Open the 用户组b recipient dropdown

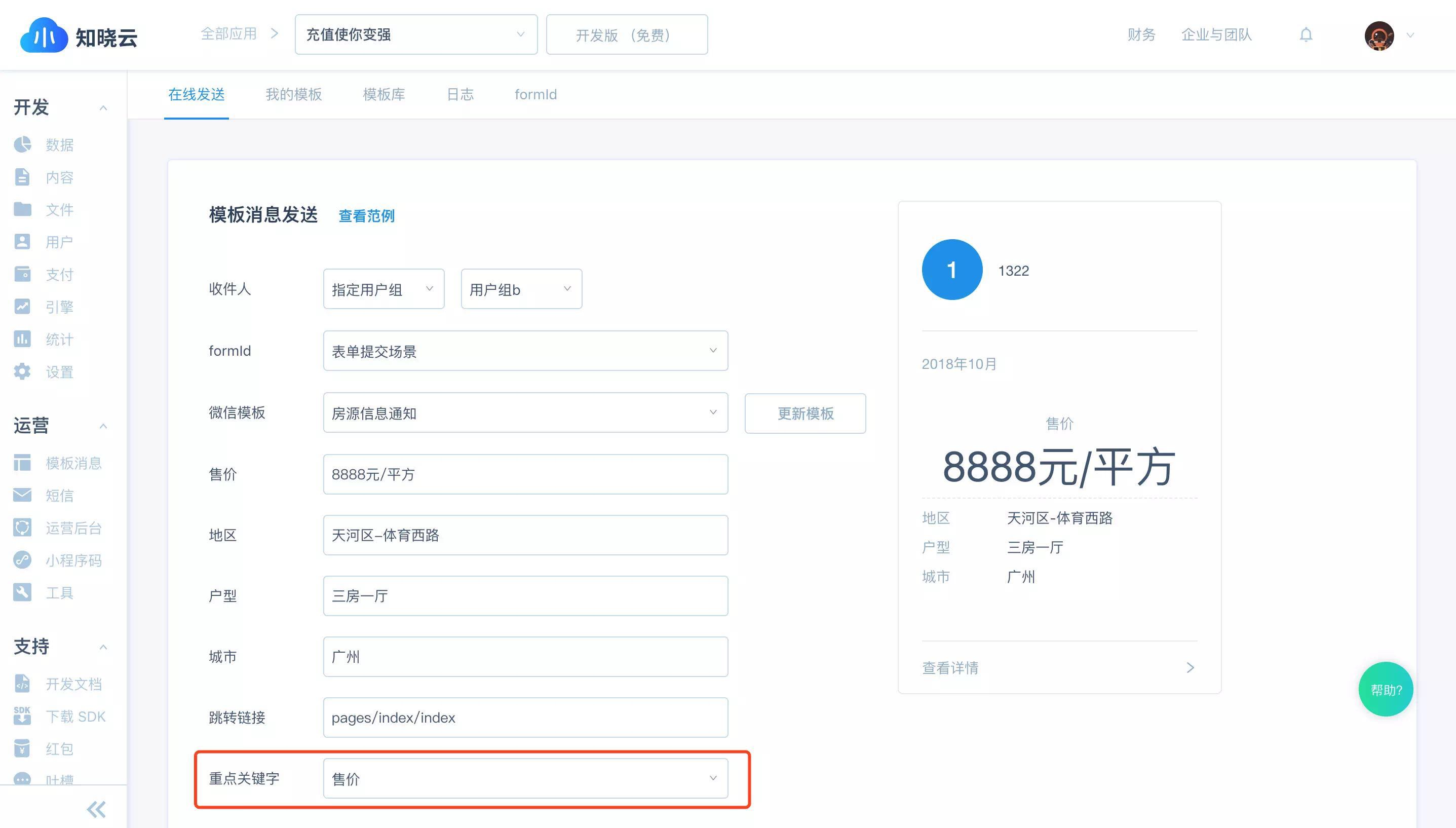tap(521, 289)
